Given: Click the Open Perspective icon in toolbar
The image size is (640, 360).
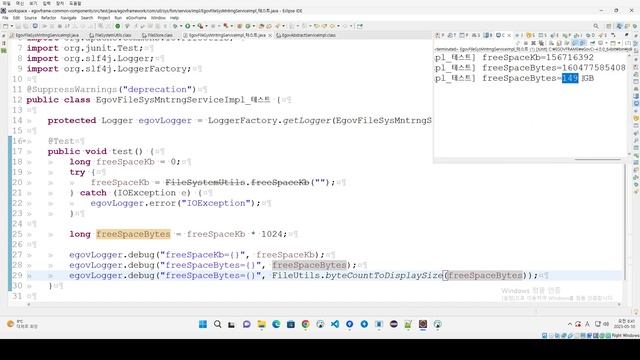Looking at the screenshot, I should coord(609,26).
